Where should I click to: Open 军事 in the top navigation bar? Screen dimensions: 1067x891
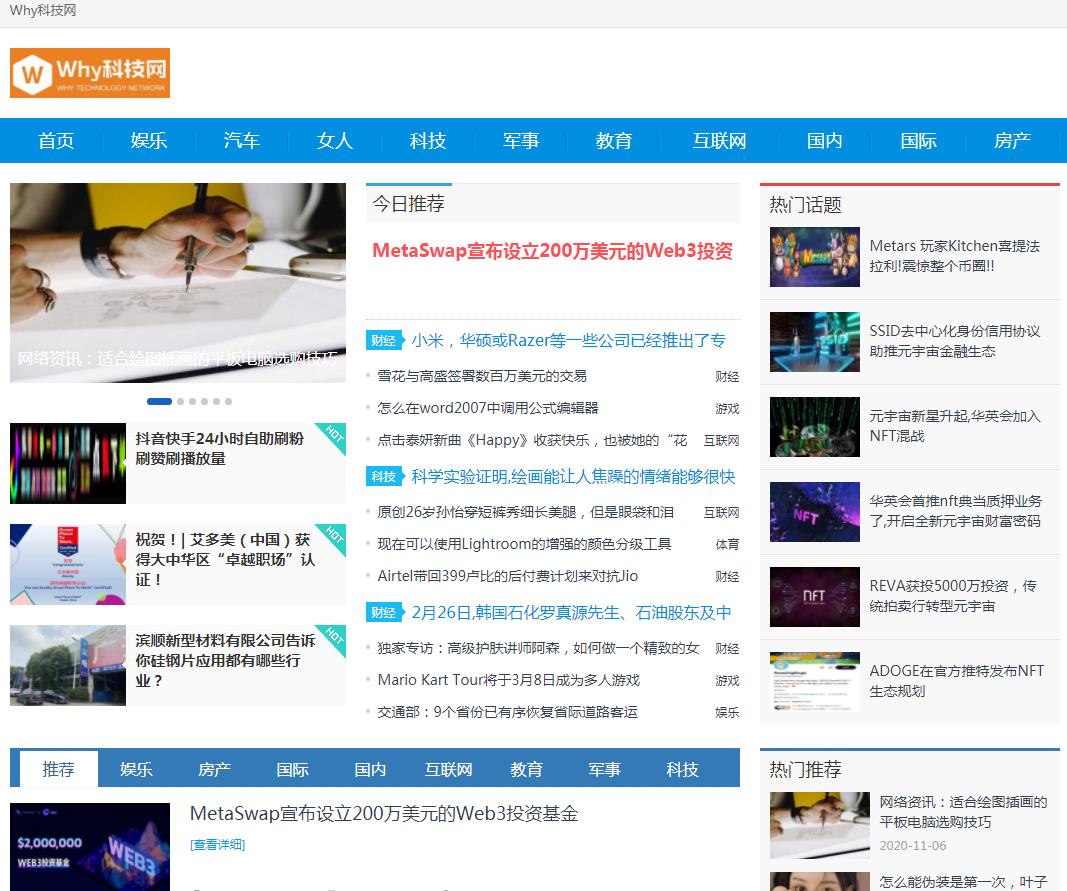click(521, 140)
